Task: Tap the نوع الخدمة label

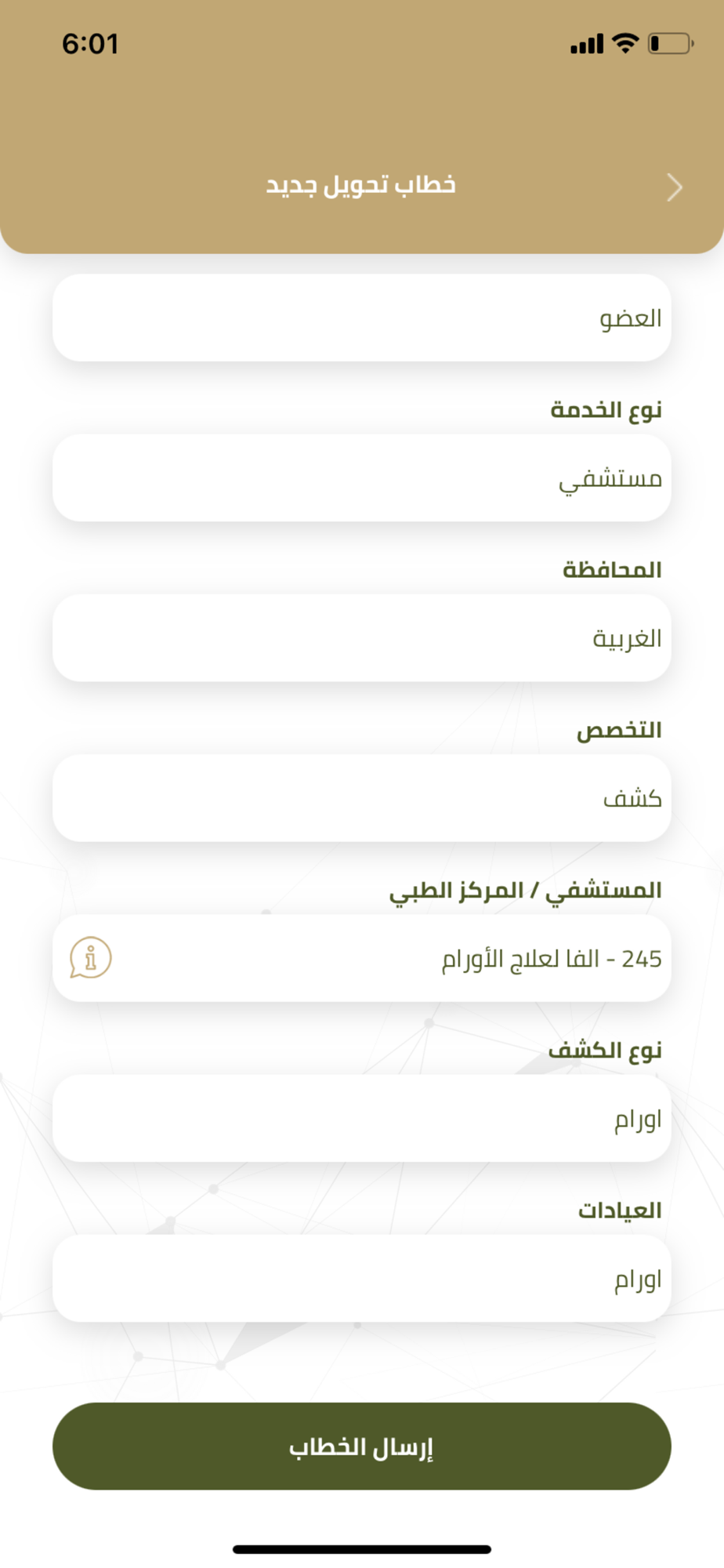Action: [606, 409]
